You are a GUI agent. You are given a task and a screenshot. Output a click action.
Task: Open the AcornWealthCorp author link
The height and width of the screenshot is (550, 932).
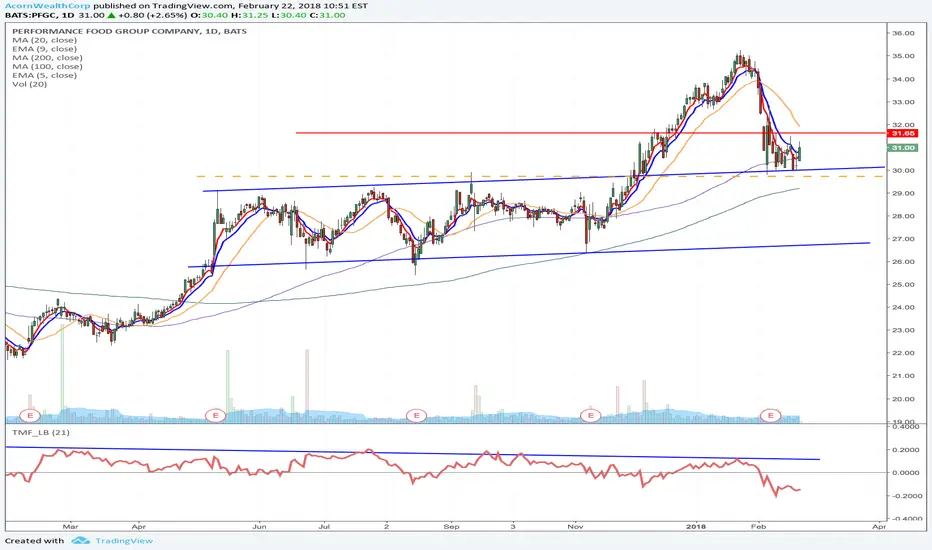pyautogui.click(x=48, y=5)
